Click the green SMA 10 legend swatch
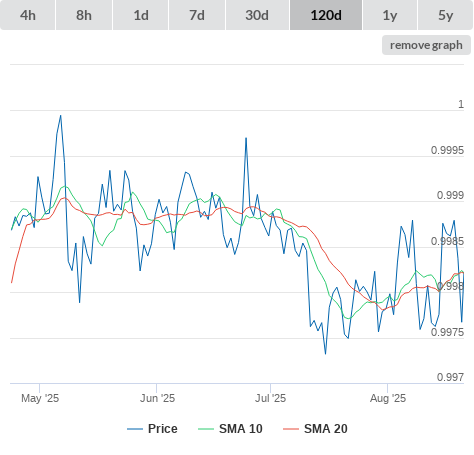The height and width of the screenshot is (455, 474). pos(206,429)
